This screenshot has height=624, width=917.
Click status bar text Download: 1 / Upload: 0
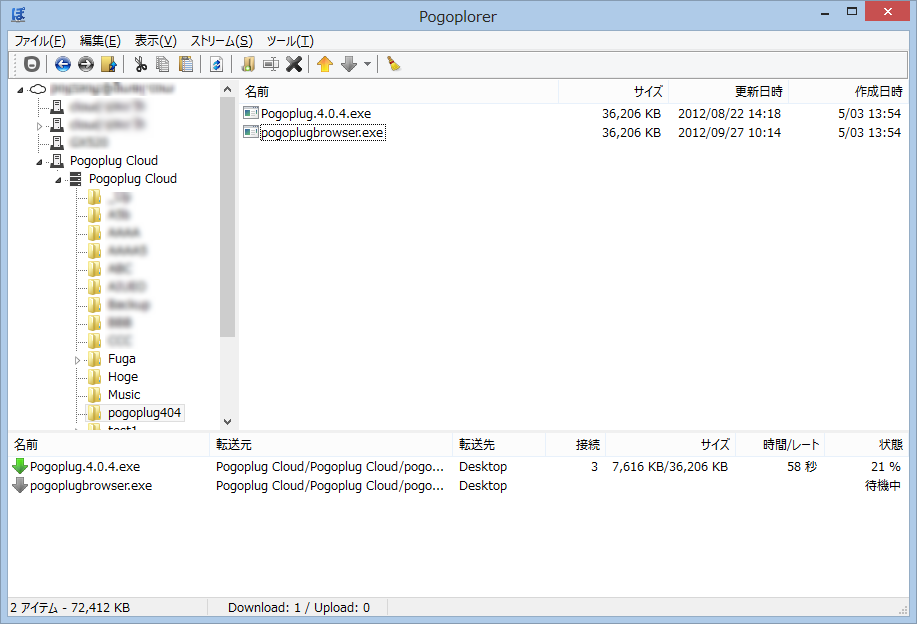click(299, 608)
